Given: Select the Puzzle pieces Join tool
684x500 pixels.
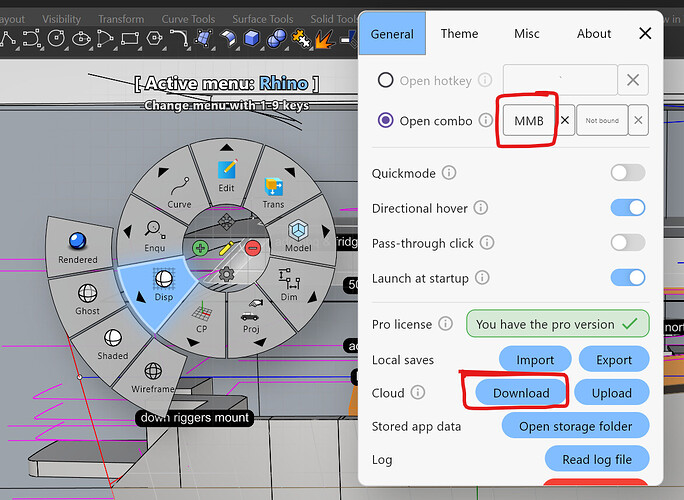Looking at the screenshot, I should point(301,38).
